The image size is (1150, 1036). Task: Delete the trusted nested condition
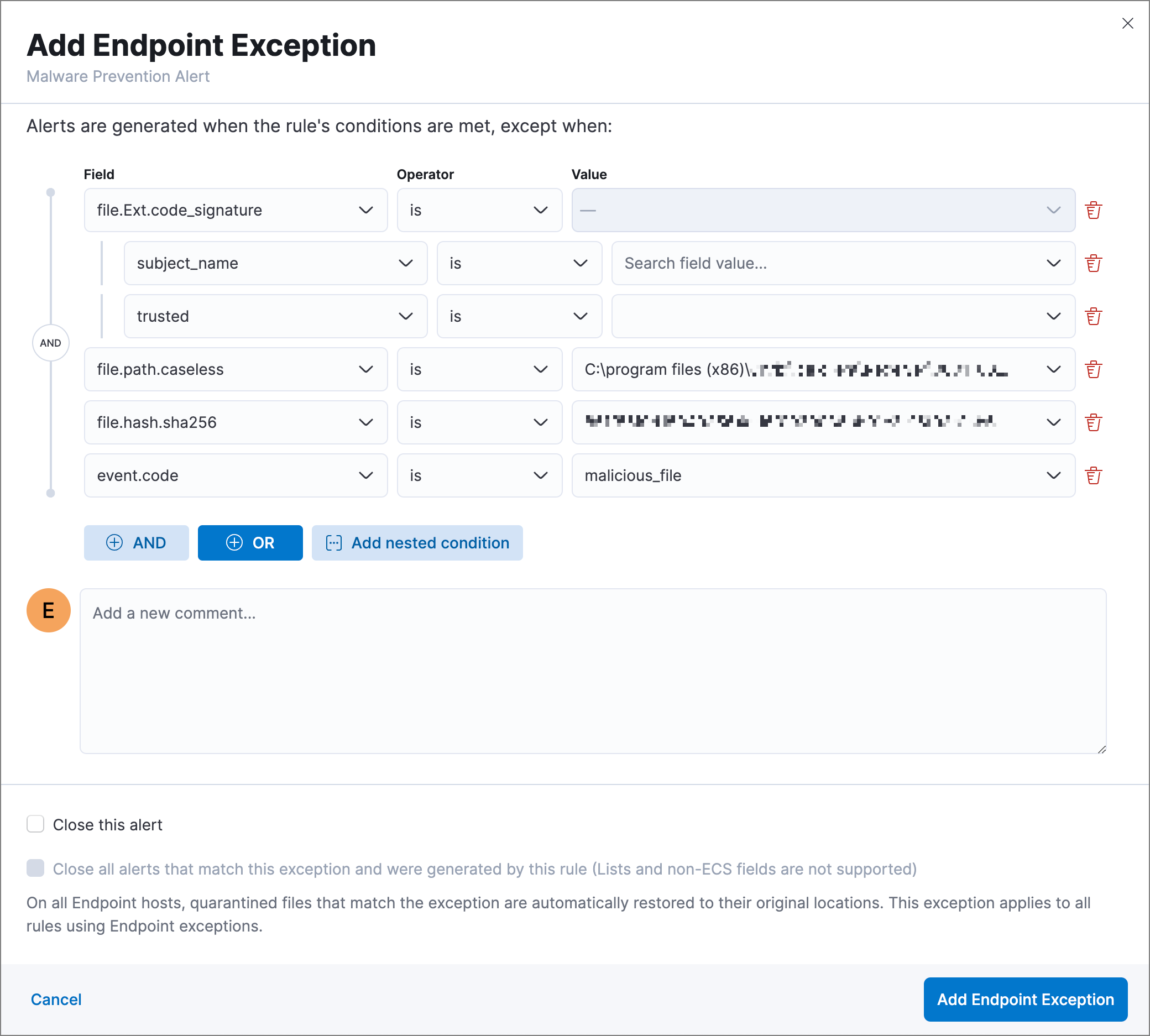1094,316
